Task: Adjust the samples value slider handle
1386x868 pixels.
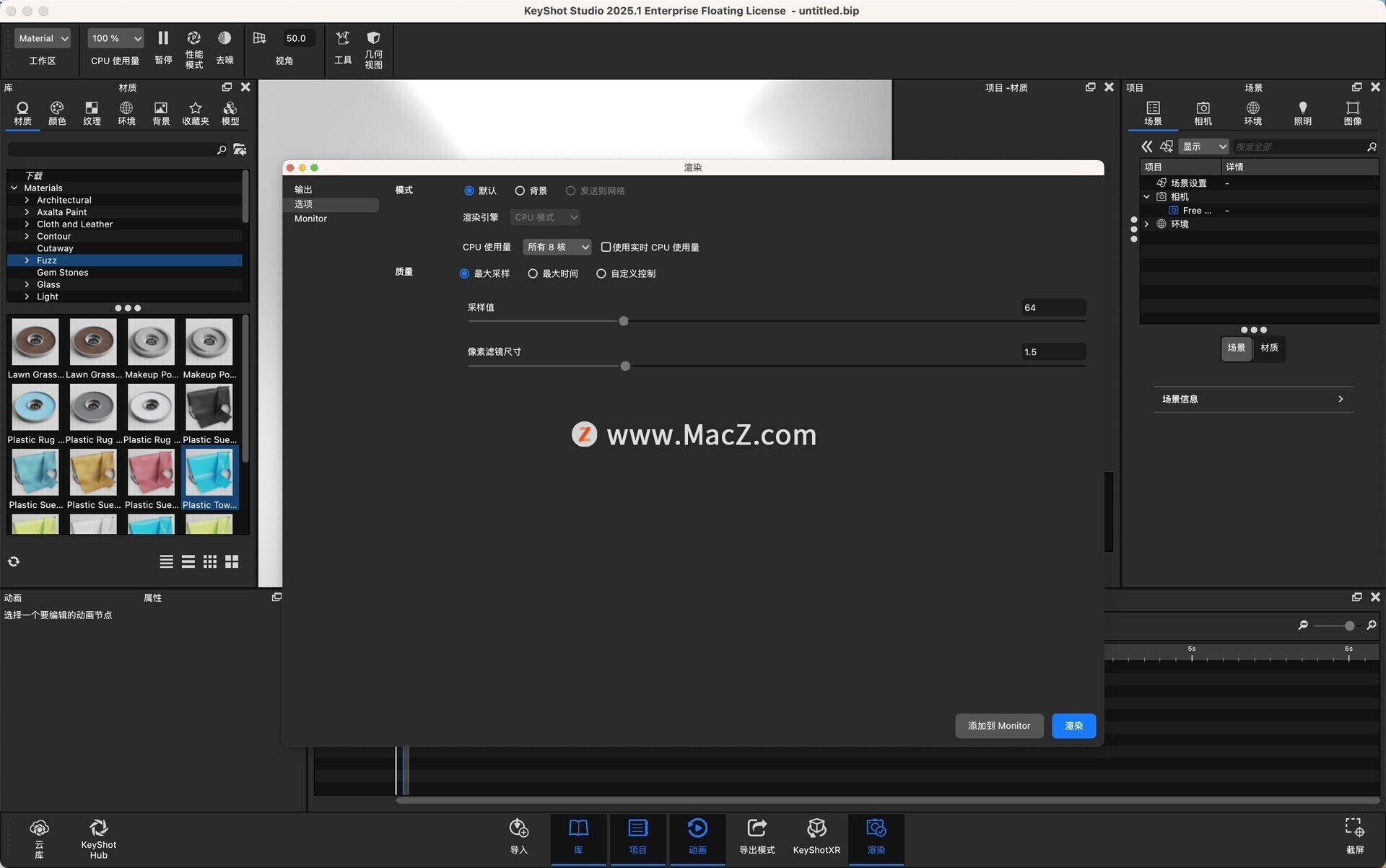Action: [x=624, y=321]
